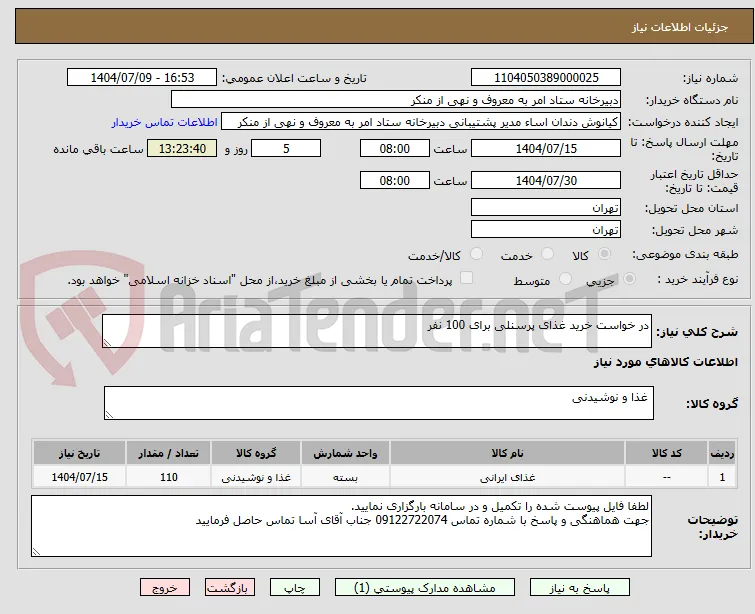This screenshot has width=755, height=614.
Task: Click the resize grip of شرح کلی نیاز textarea
Action: (x=107, y=342)
